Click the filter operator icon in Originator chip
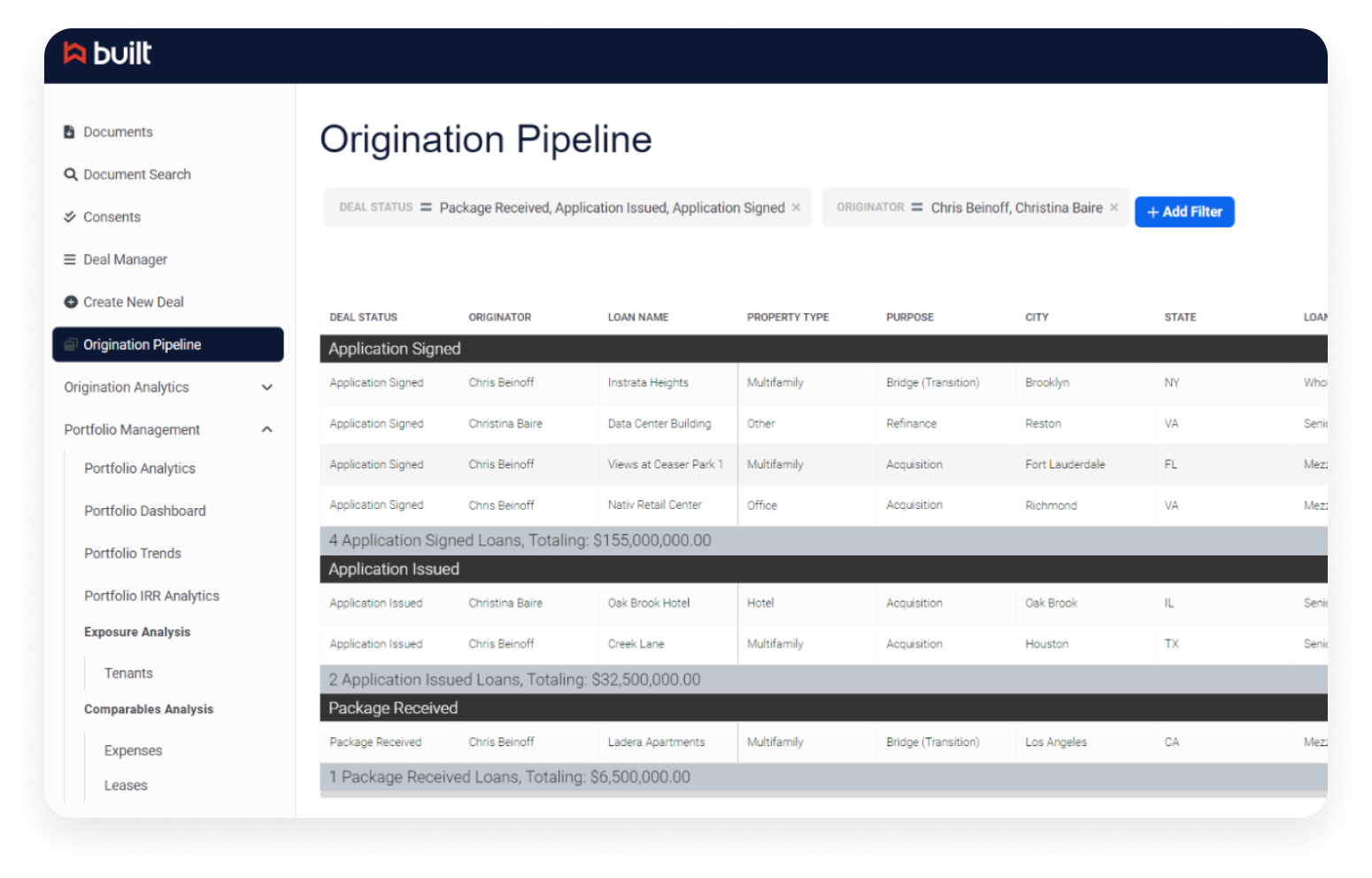Screen dimensions: 1372x878 tap(918, 207)
